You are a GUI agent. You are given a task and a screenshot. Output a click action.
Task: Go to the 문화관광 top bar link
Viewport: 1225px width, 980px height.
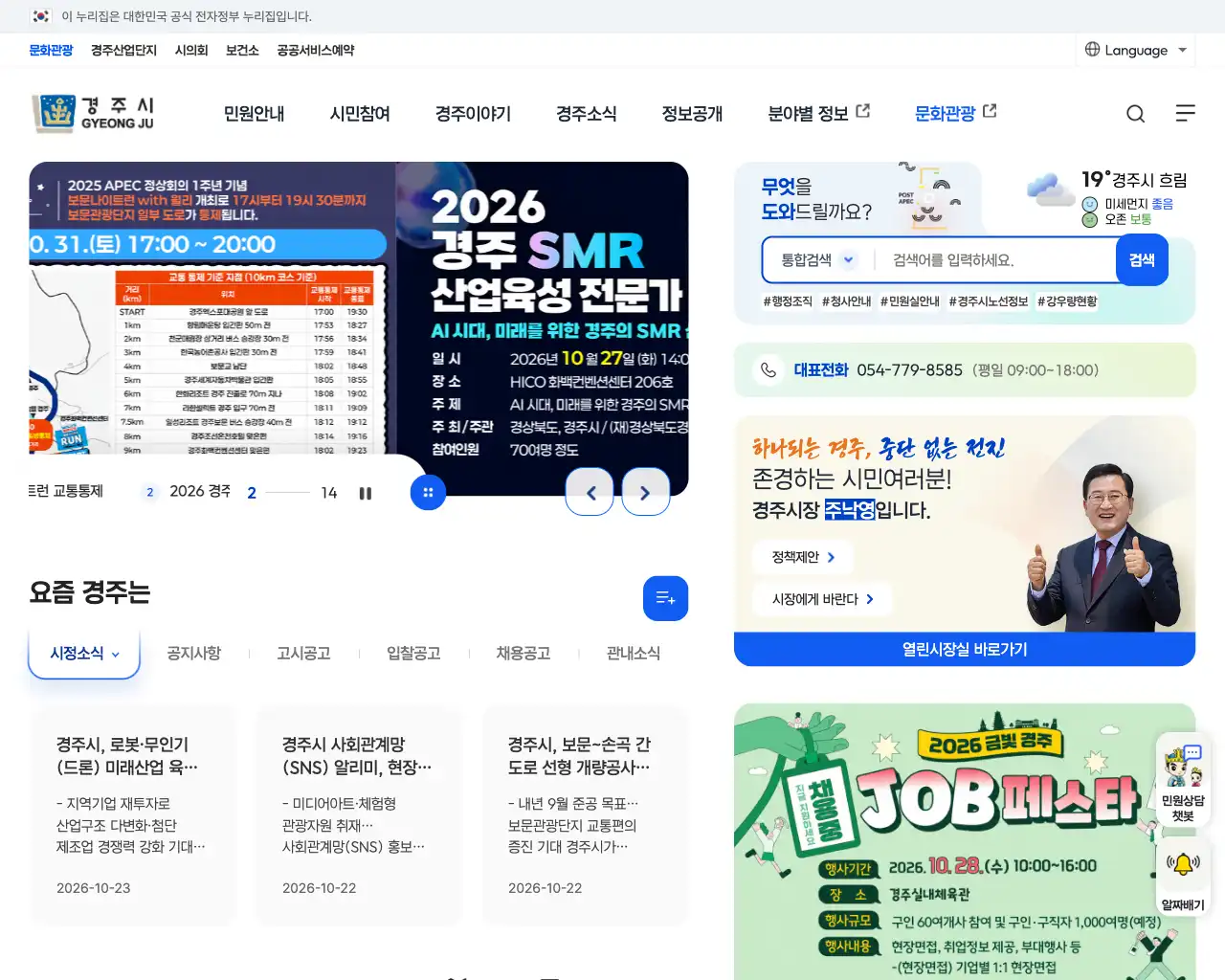coord(51,50)
